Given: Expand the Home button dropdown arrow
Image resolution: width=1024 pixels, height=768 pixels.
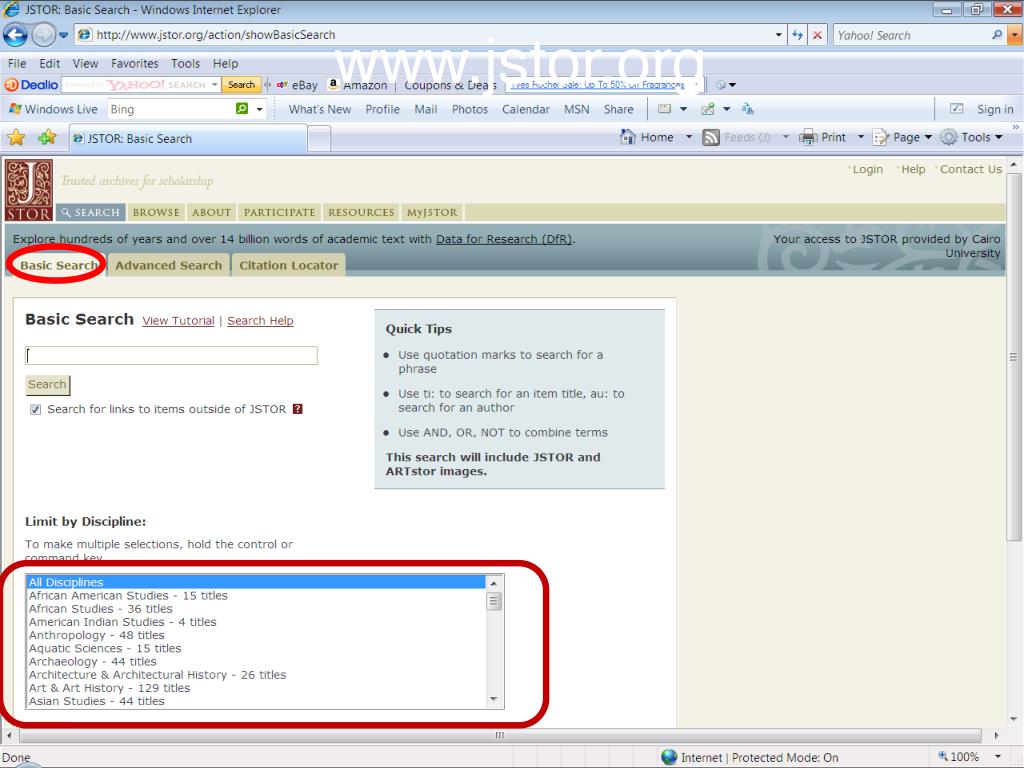Looking at the screenshot, I should click(x=689, y=137).
